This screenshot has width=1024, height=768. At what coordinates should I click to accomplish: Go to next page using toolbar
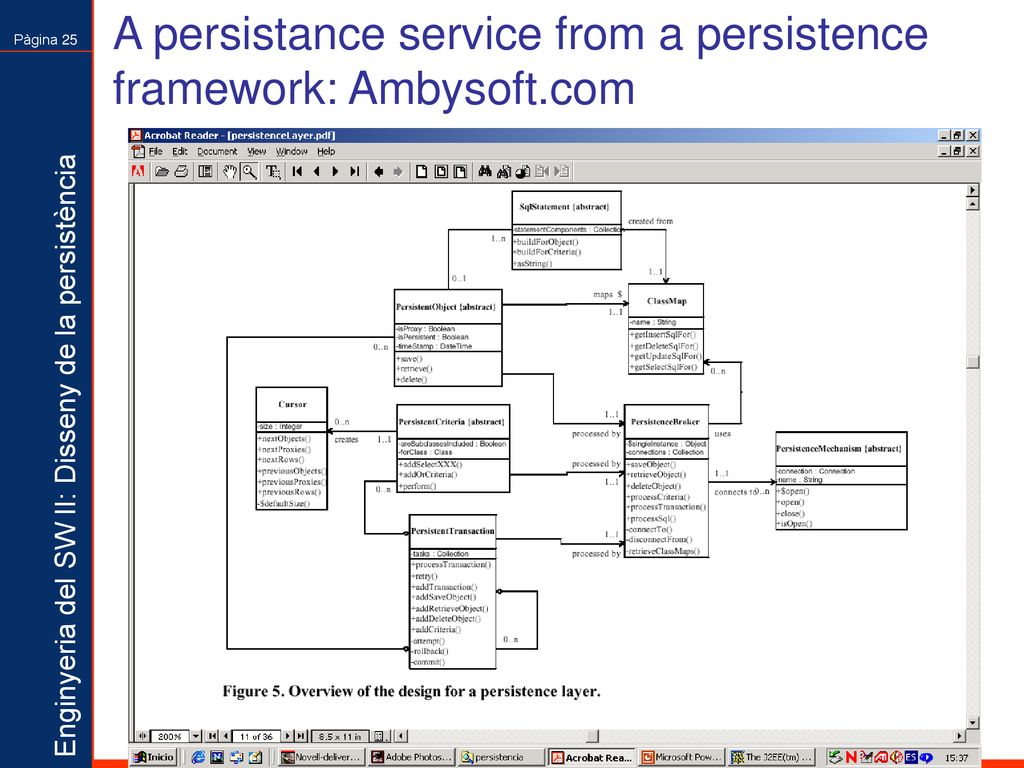click(335, 172)
